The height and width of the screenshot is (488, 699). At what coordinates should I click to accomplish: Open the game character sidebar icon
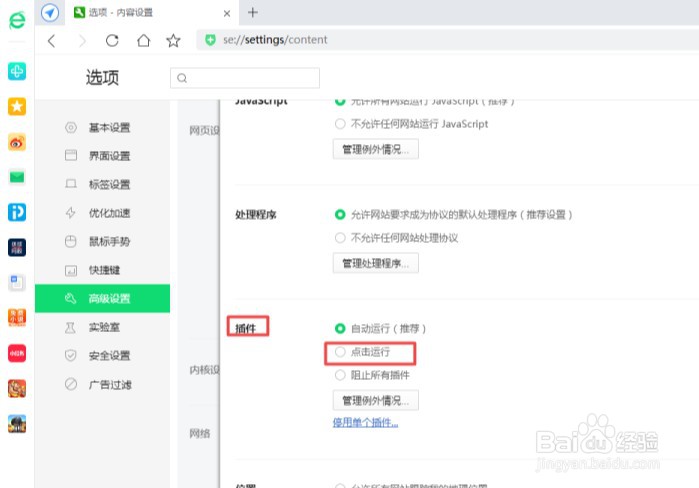click(17, 388)
